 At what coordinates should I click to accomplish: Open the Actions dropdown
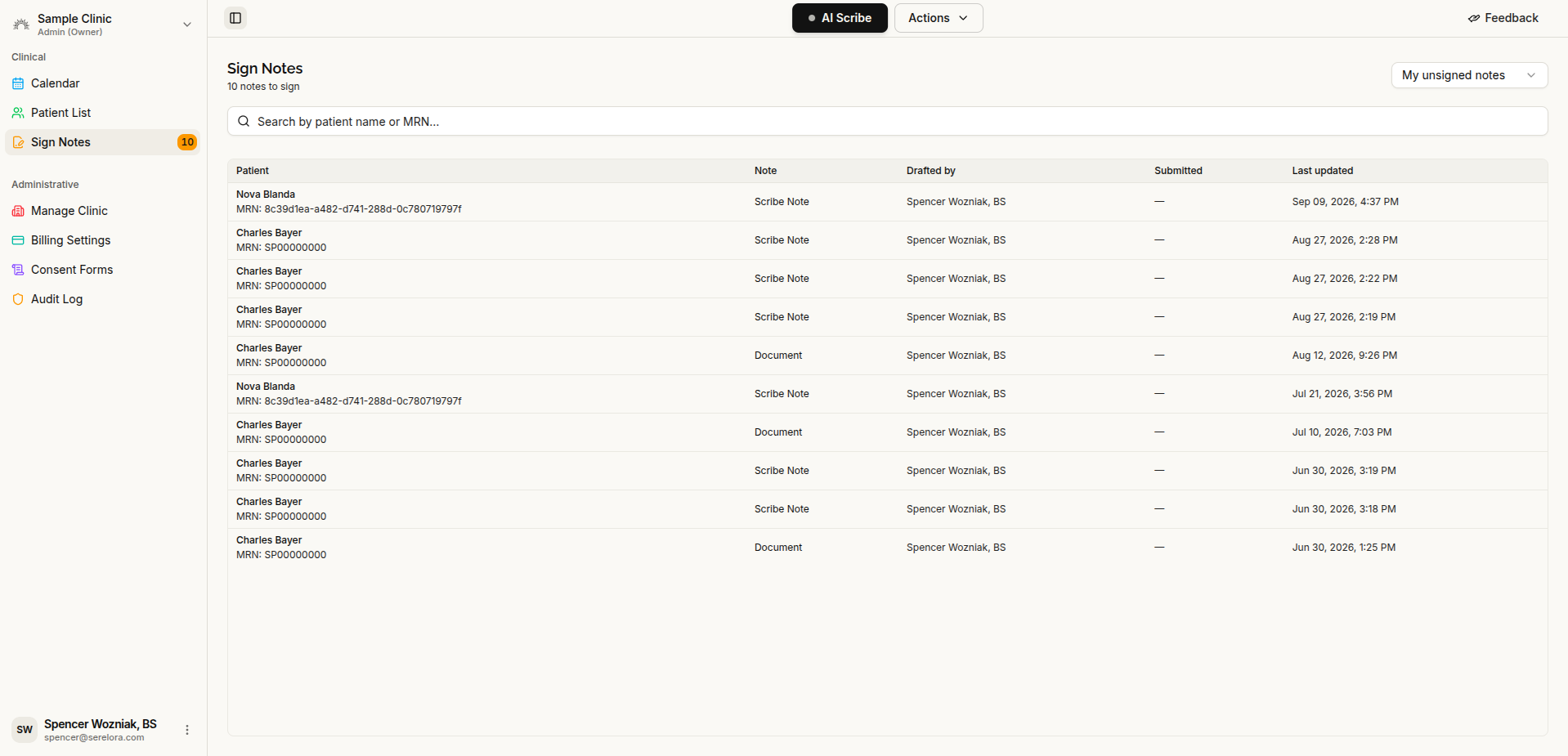(939, 18)
